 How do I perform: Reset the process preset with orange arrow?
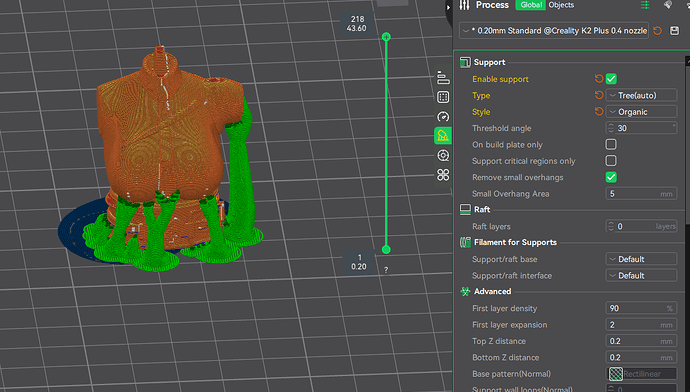657,31
